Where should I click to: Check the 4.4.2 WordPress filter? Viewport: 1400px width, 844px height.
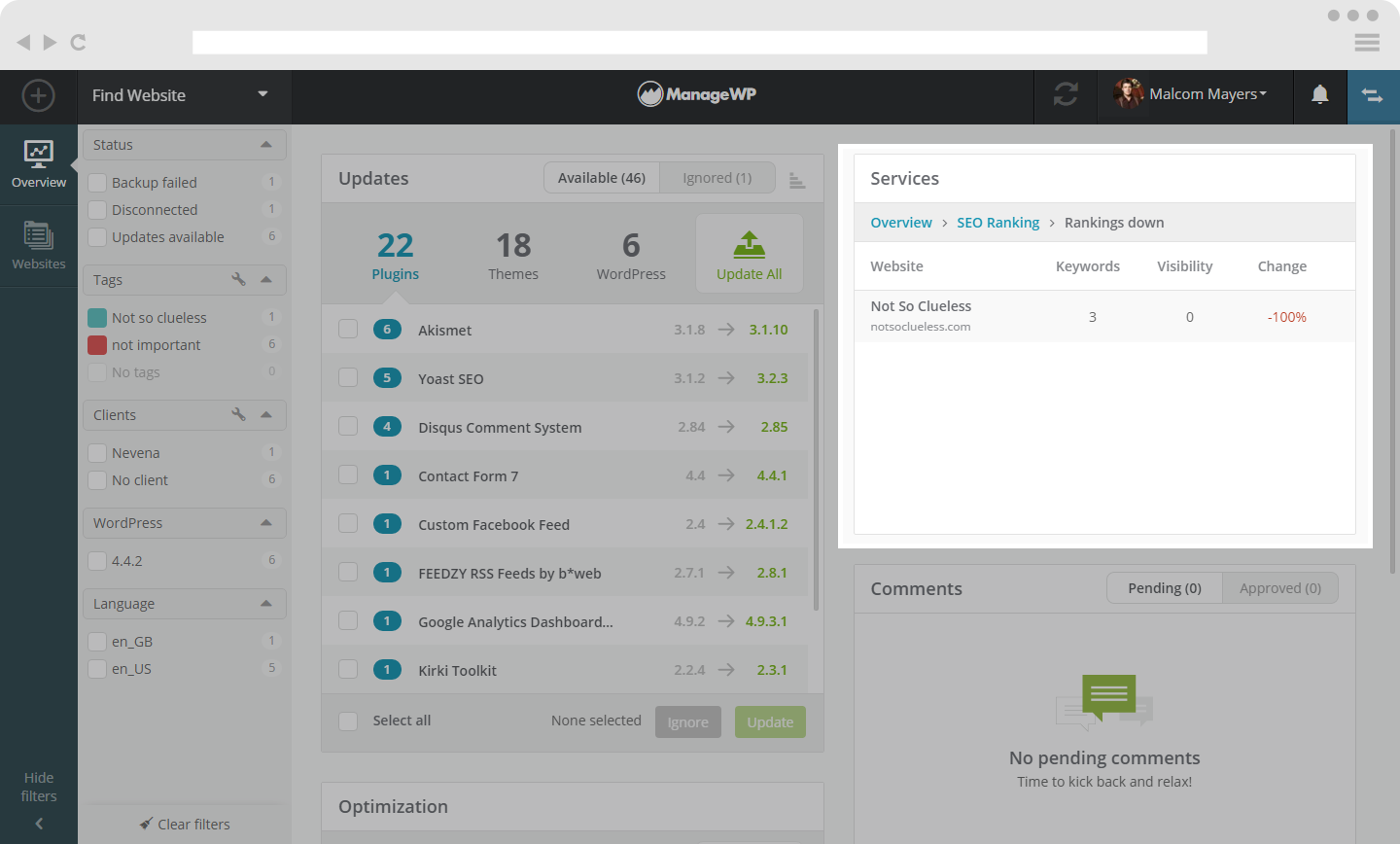97,561
